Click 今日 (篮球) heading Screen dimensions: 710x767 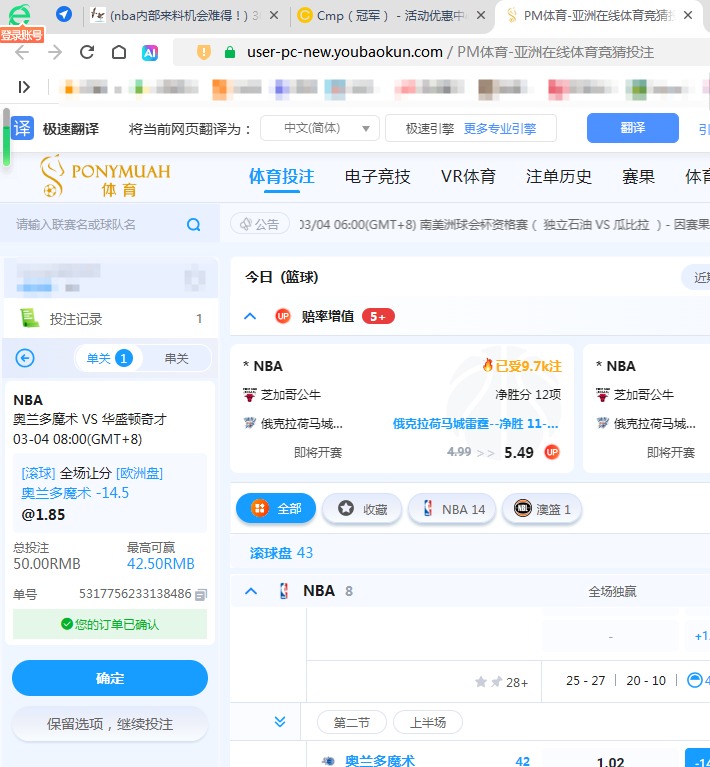click(x=281, y=277)
